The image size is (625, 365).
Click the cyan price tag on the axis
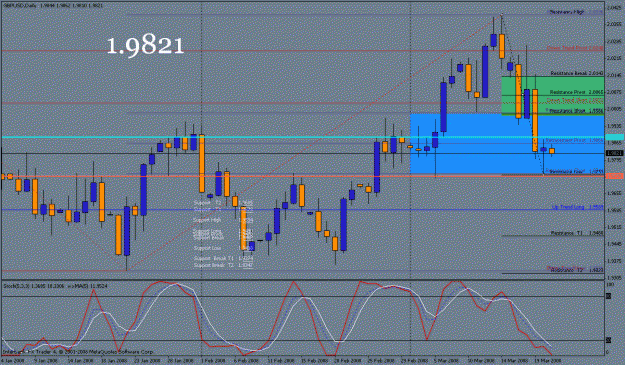pyautogui.click(x=614, y=137)
